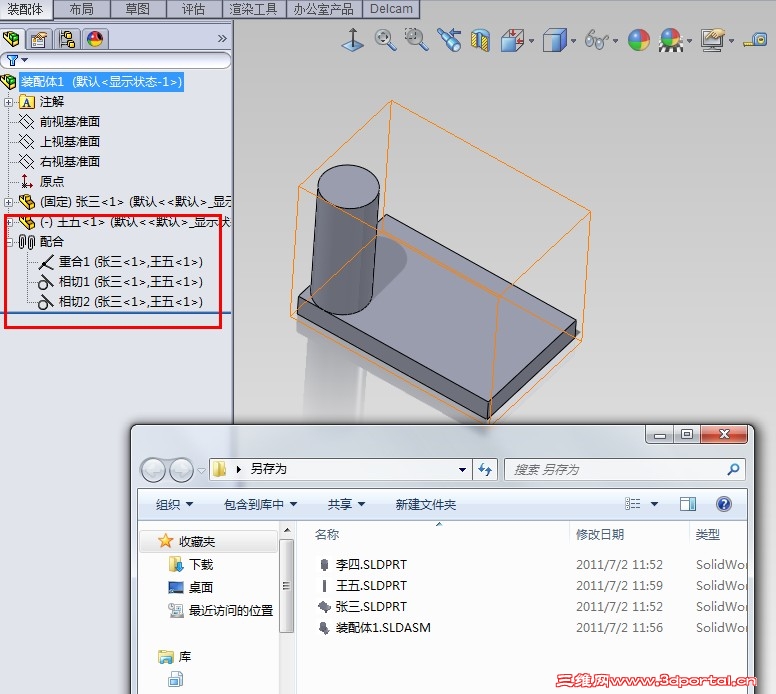Open the View Orientation cube icon
Image resolution: width=776 pixels, height=694 pixels.
513,40
